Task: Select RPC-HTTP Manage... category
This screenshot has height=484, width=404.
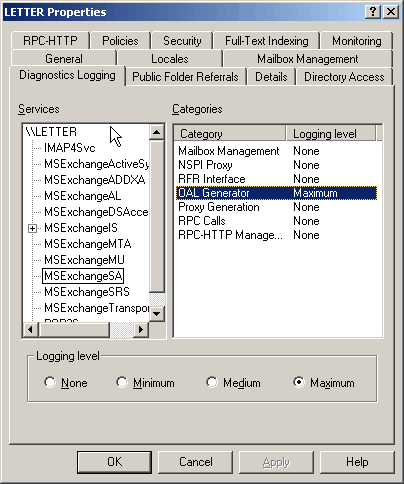Action: [x=276, y=235]
